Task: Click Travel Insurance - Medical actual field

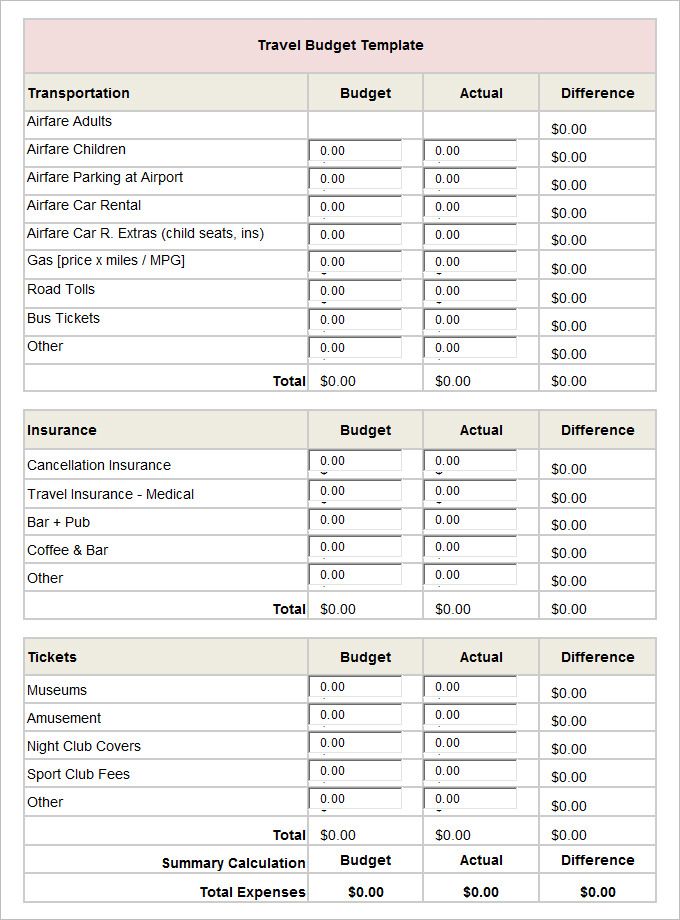Action: click(471, 491)
